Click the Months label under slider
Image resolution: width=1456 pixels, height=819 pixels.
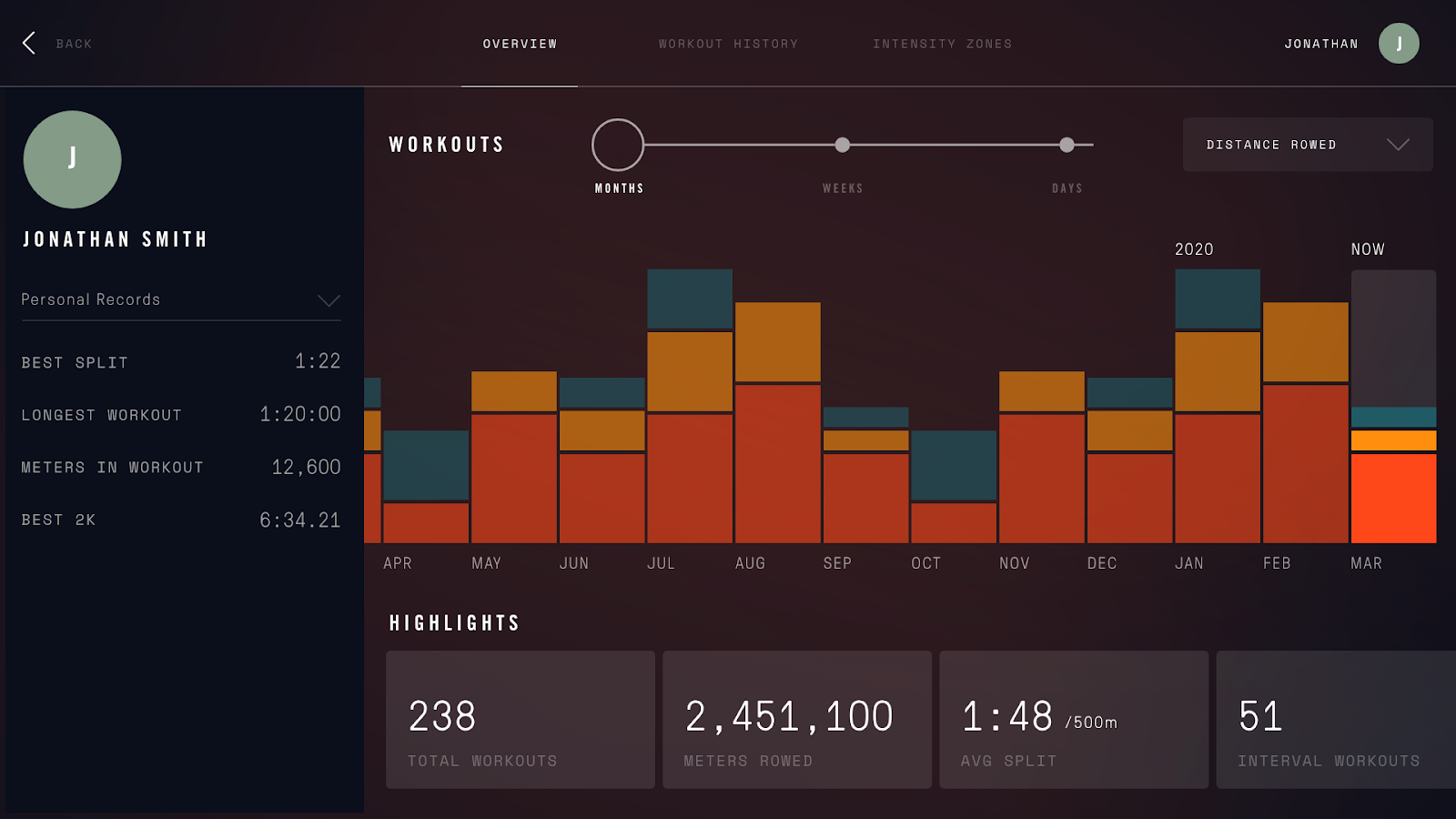[x=619, y=188]
